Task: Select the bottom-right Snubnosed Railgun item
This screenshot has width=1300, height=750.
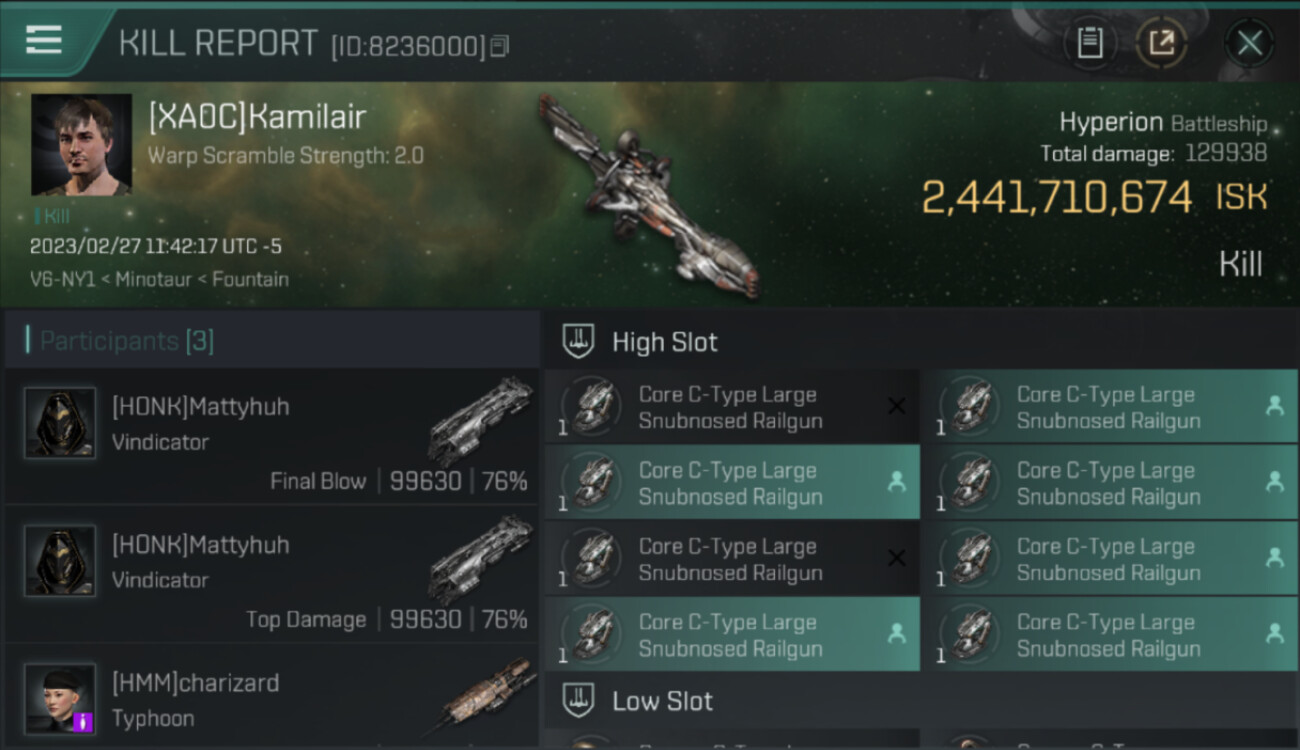Action: click(1109, 634)
